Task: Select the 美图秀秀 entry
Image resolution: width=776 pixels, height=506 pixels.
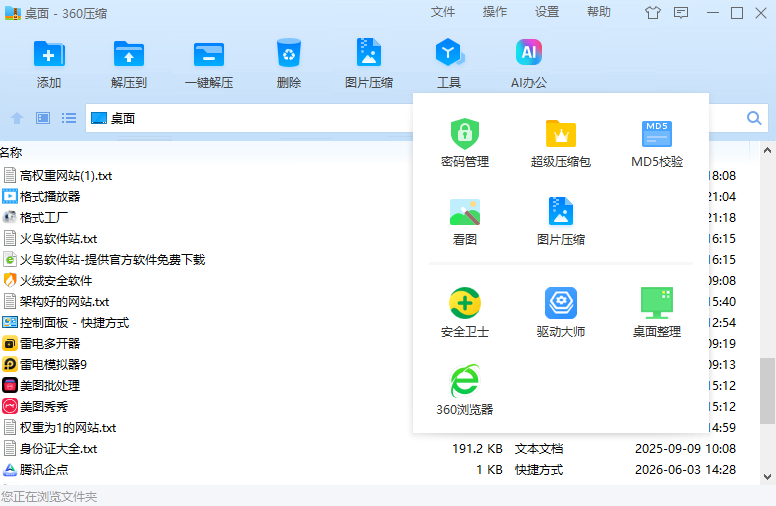Action: [x=36, y=406]
